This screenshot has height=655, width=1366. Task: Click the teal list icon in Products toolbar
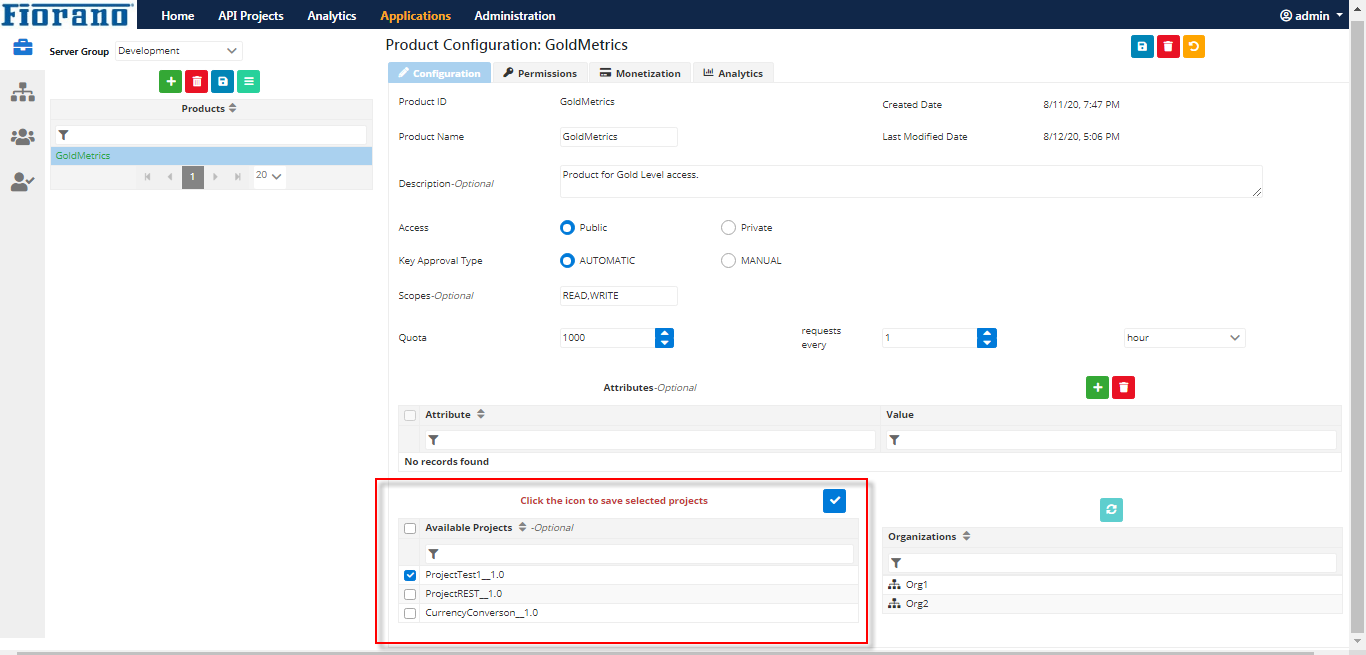click(x=249, y=82)
